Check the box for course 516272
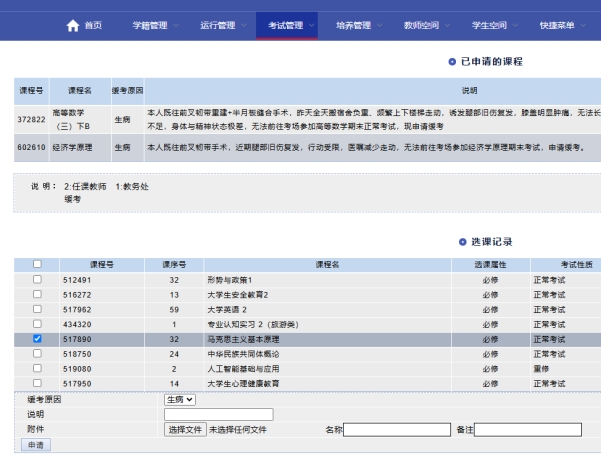 [37, 294]
